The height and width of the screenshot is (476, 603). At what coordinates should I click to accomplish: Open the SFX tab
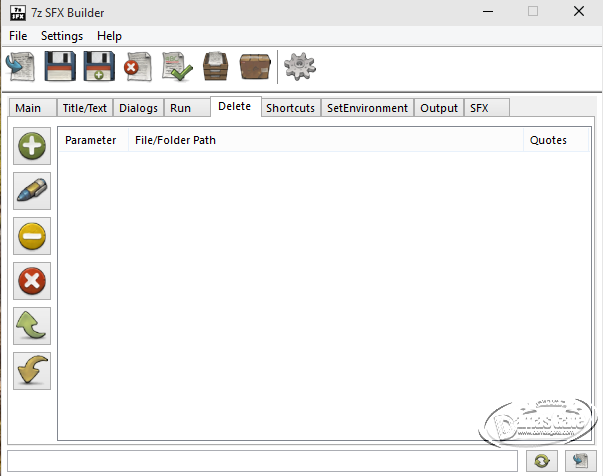(487, 108)
